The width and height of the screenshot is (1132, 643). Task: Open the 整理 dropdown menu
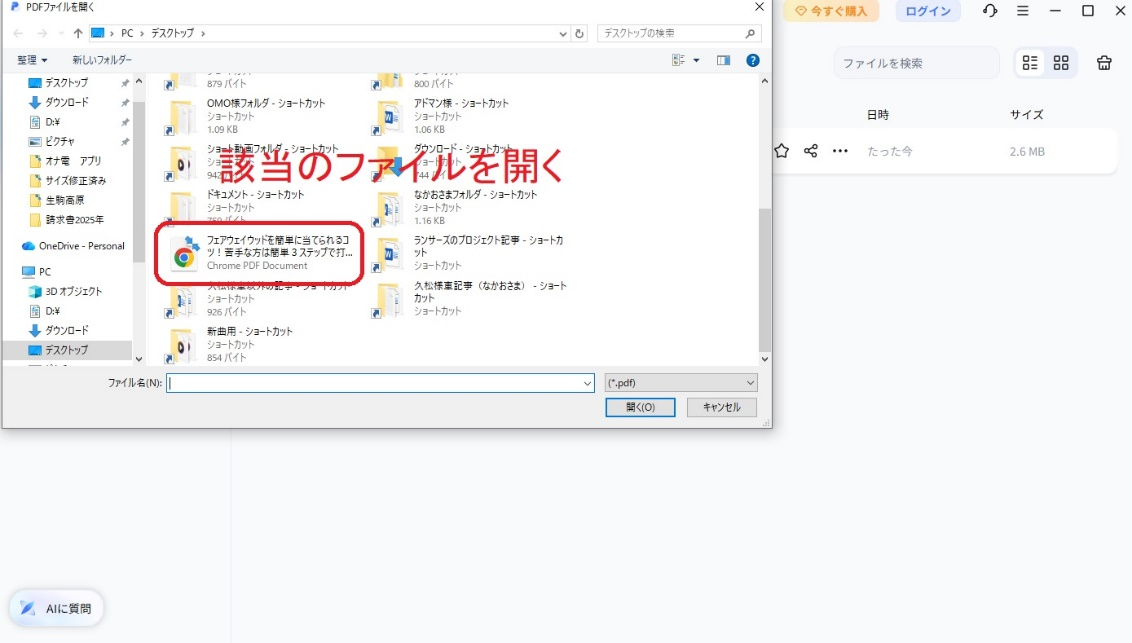33,59
